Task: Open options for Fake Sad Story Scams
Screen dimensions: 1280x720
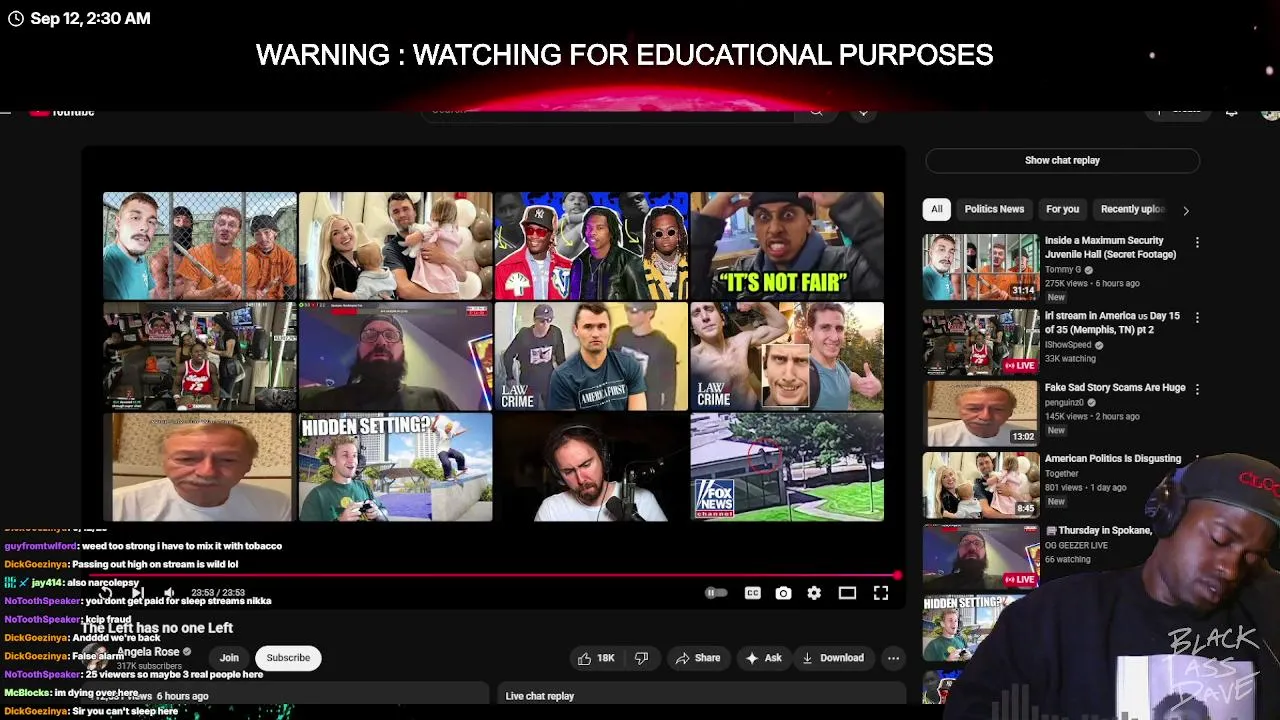Action: [x=1197, y=389]
